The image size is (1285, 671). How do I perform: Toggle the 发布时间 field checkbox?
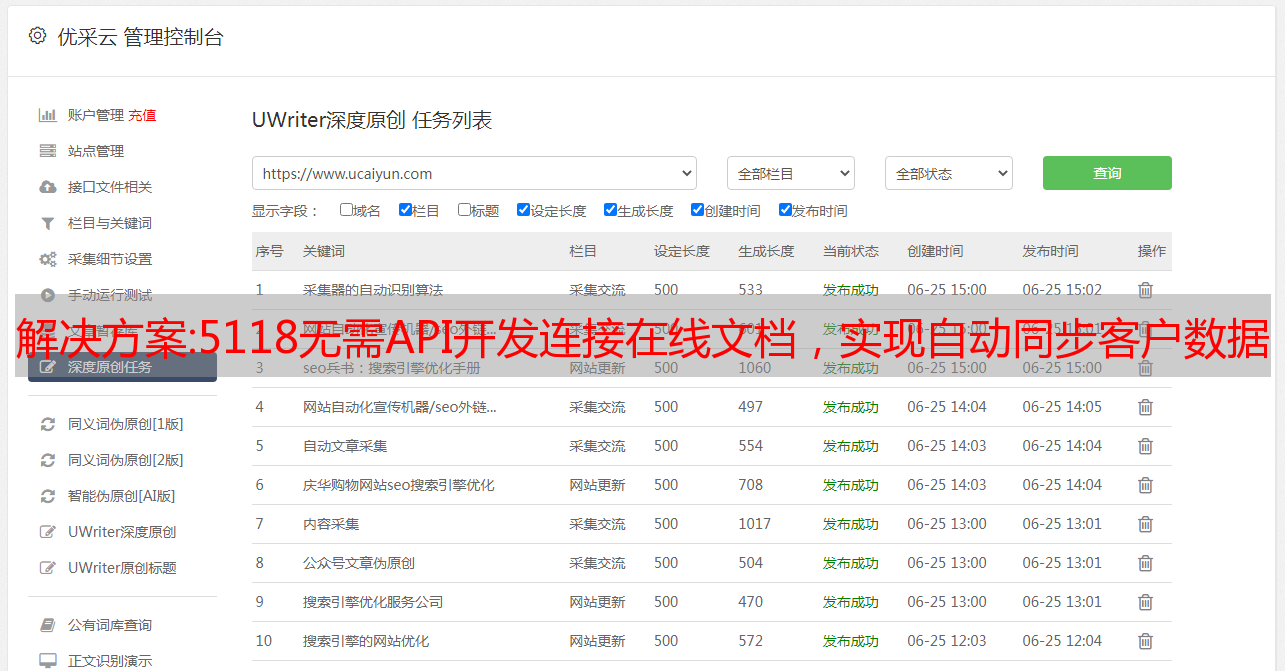(785, 210)
